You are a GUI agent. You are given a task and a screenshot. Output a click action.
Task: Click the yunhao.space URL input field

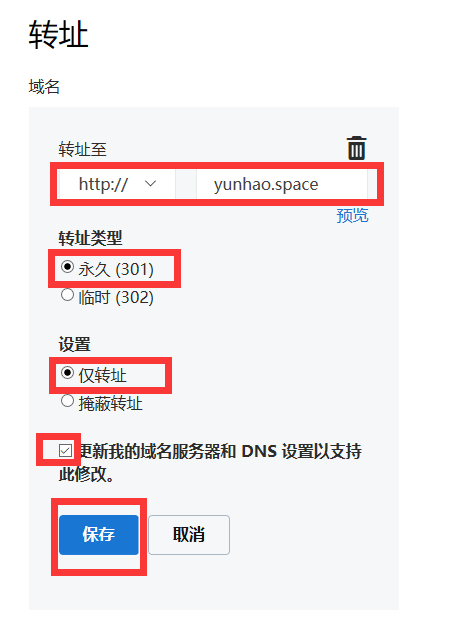pyautogui.click(x=282, y=184)
